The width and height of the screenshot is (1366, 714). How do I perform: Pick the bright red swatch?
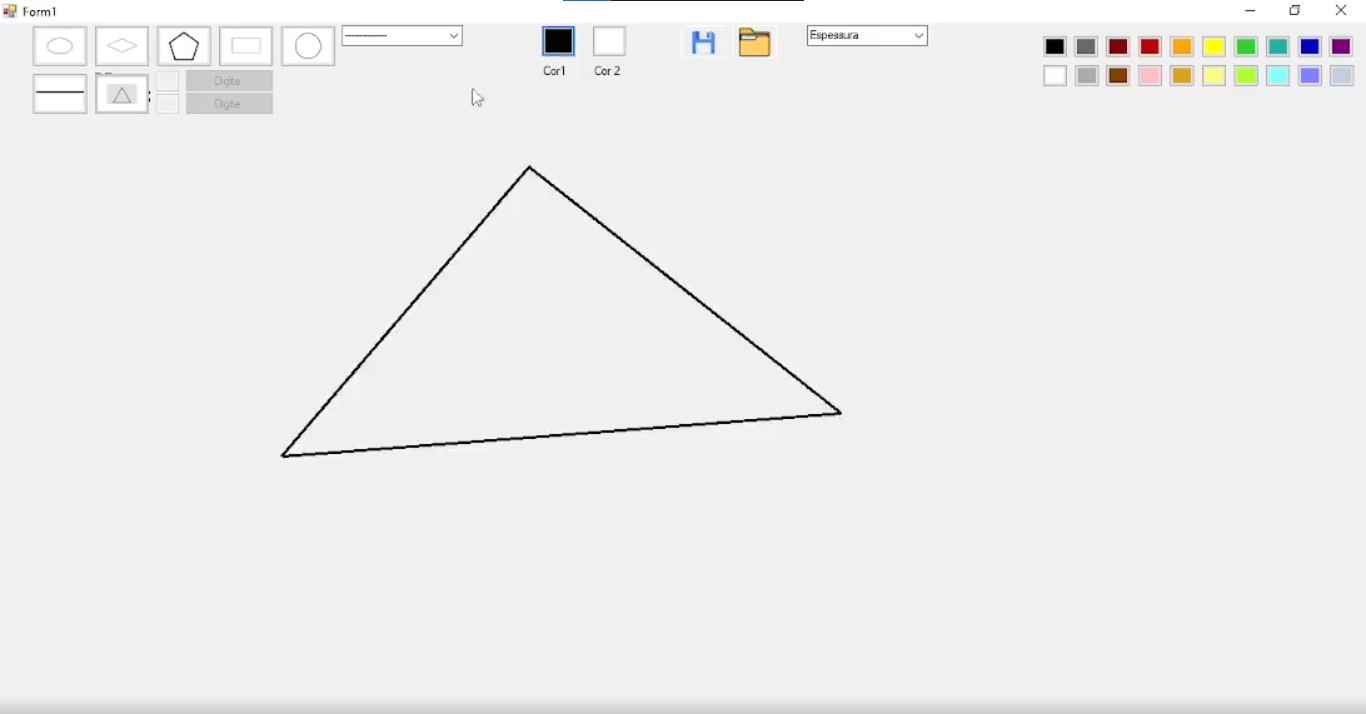tap(1151, 47)
